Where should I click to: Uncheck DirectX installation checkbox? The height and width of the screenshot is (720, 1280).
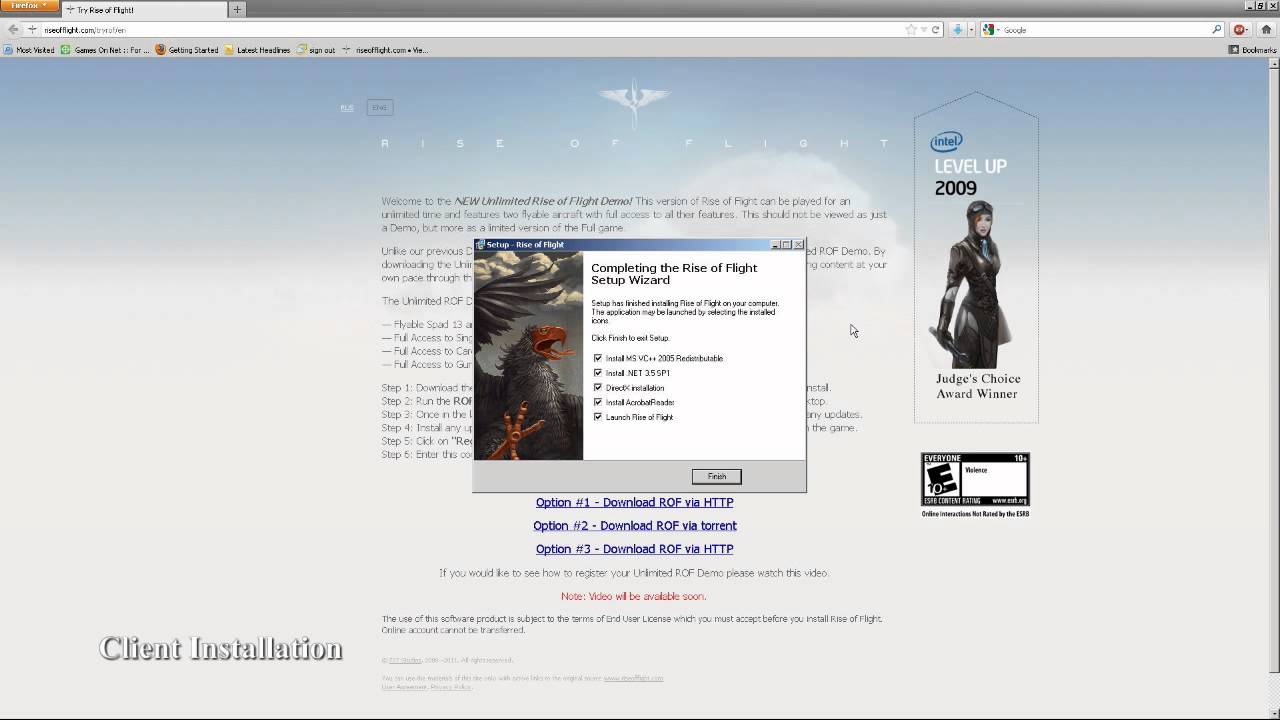pyautogui.click(x=598, y=388)
